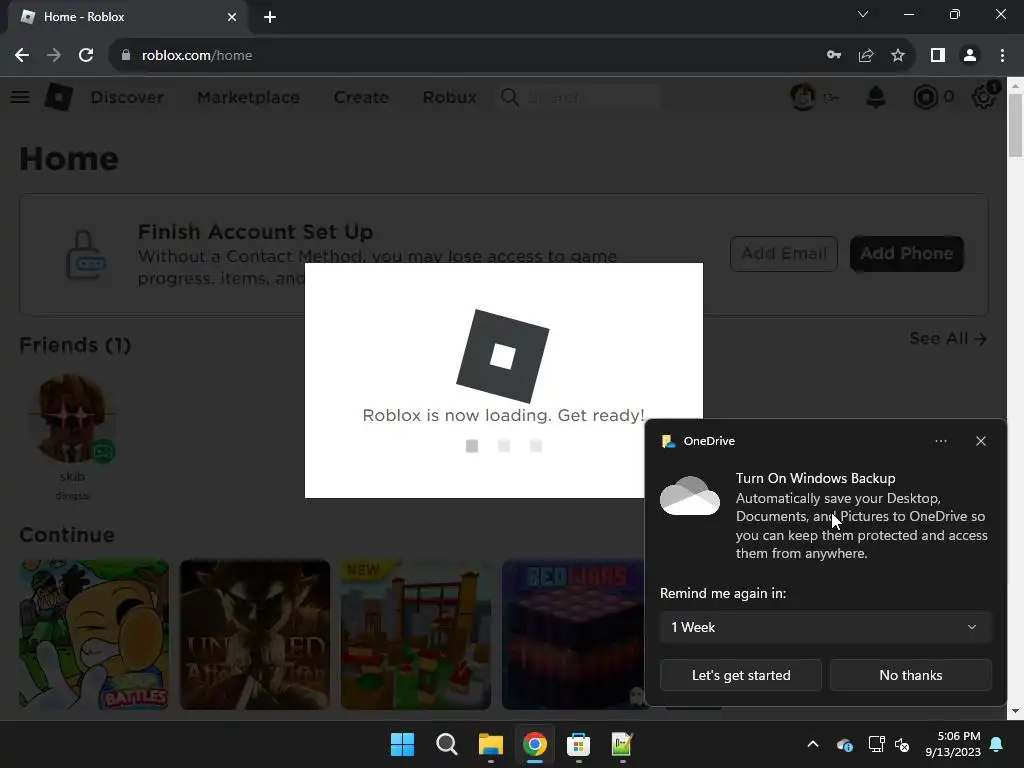This screenshot has width=1024, height=768.
Task: Share this page icon
Action: coord(866,56)
